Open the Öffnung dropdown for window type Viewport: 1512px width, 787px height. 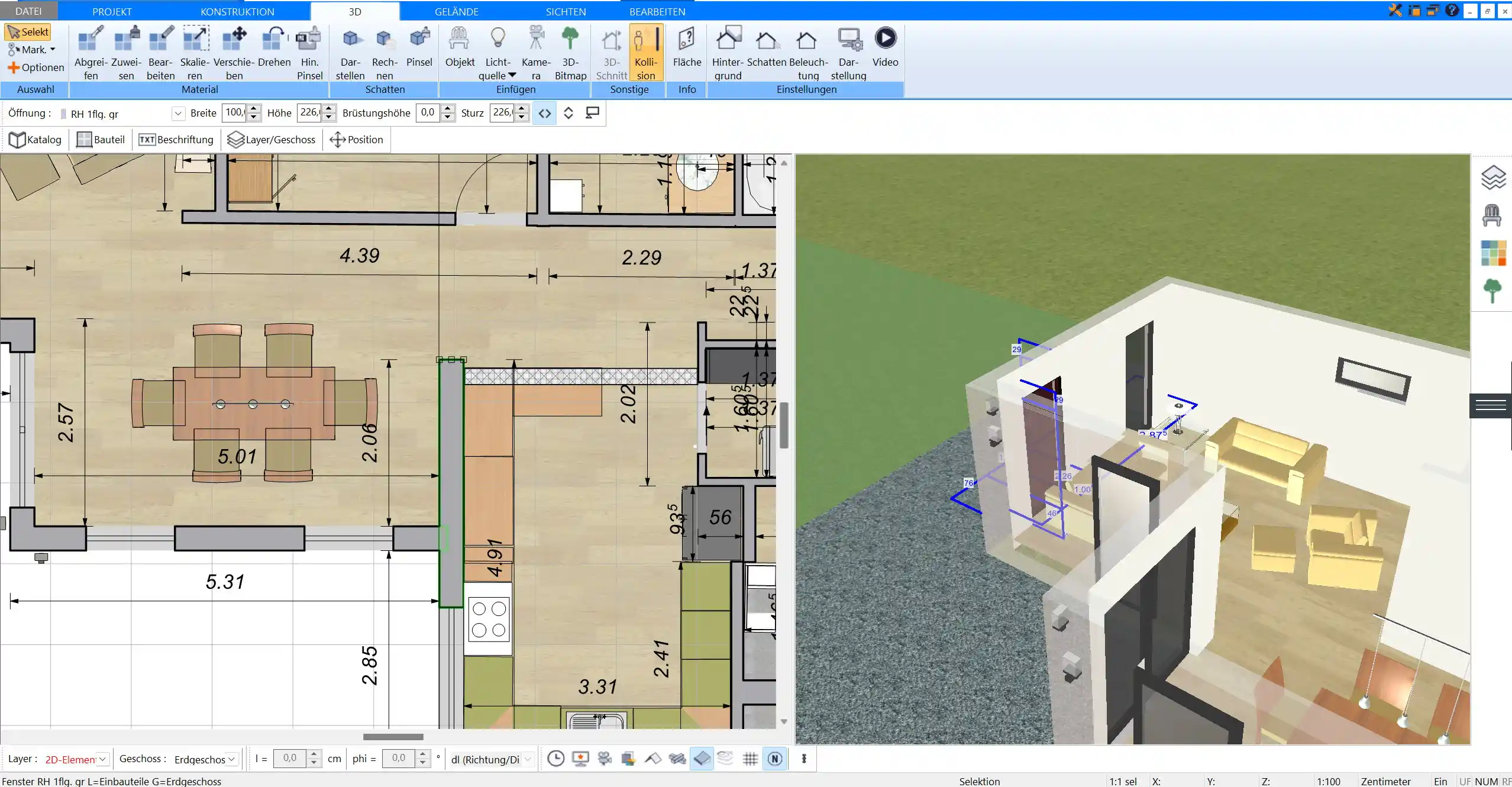pyautogui.click(x=177, y=113)
